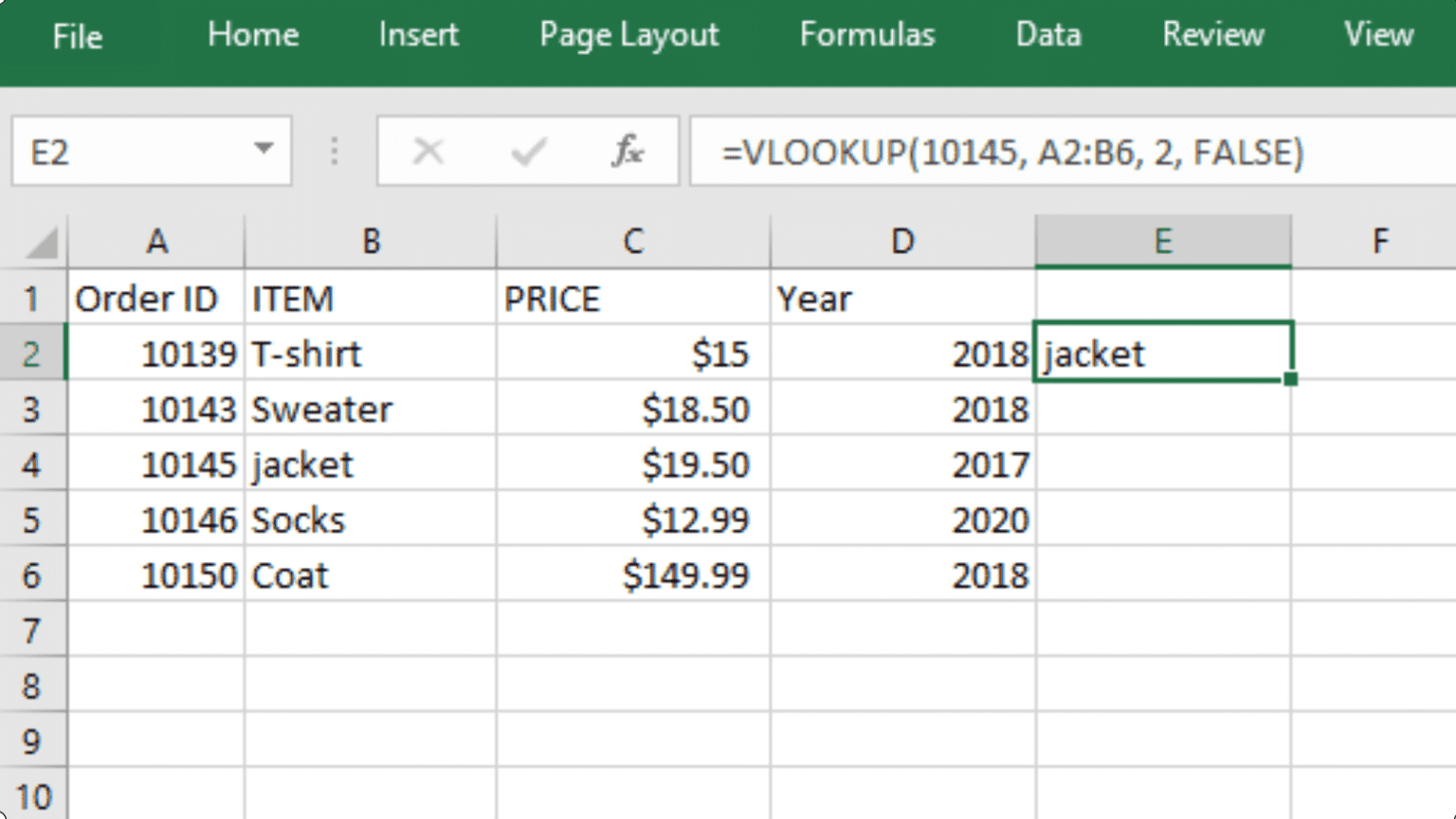The width and height of the screenshot is (1456, 819).
Task: Click the fill handle of cell E2
Action: click(1291, 378)
